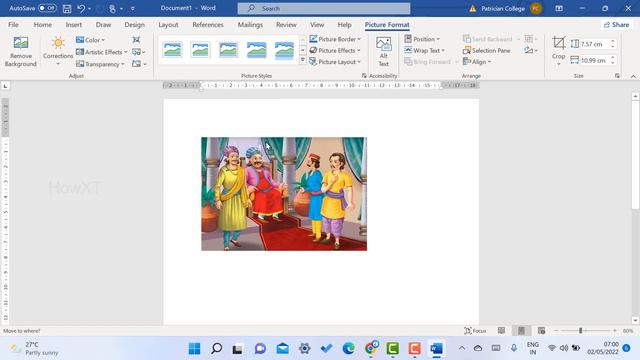Collapse the ribbon
Image resolution: width=640 pixels, height=360 pixels.
[633, 76]
